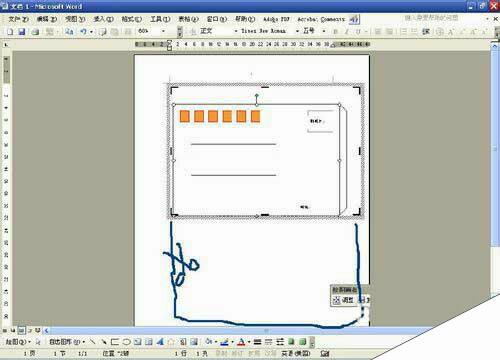Insert clip art from drawing toolbar
Image resolution: width=500 pixels, height=360 pixels.
pyautogui.click(x=183, y=342)
